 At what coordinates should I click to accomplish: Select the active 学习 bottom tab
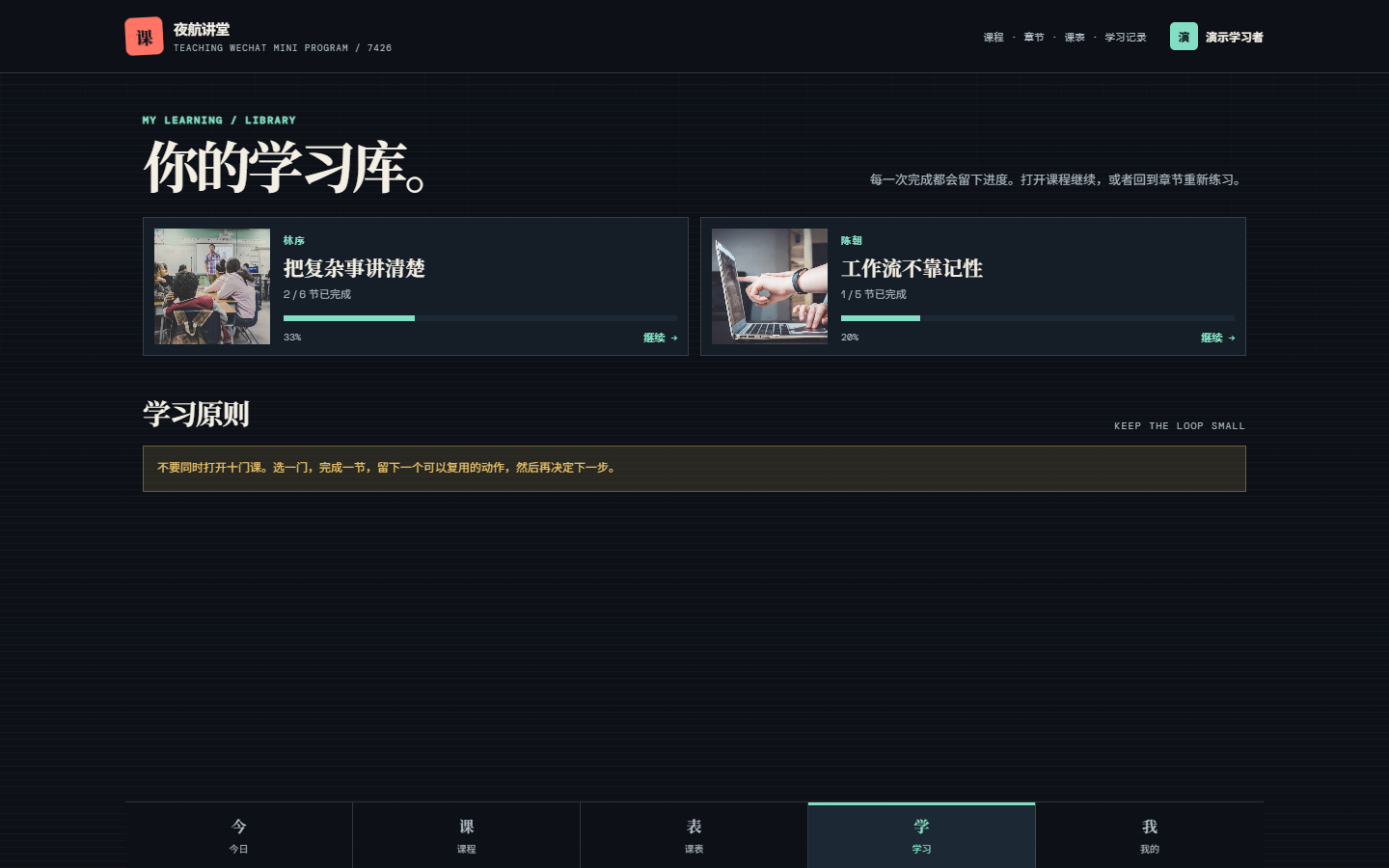[922, 835]
